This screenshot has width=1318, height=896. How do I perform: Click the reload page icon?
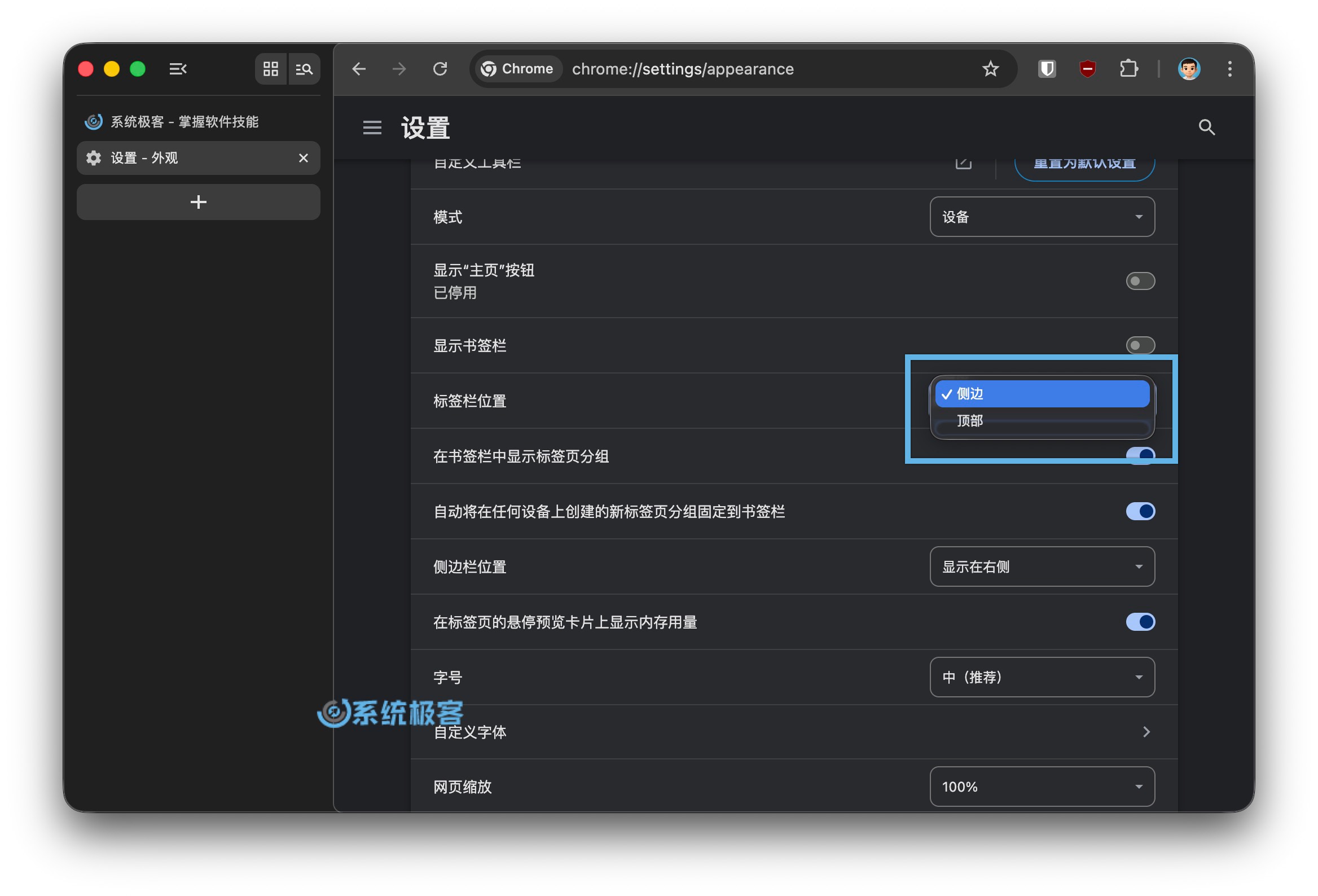click(x=440, y=69)
